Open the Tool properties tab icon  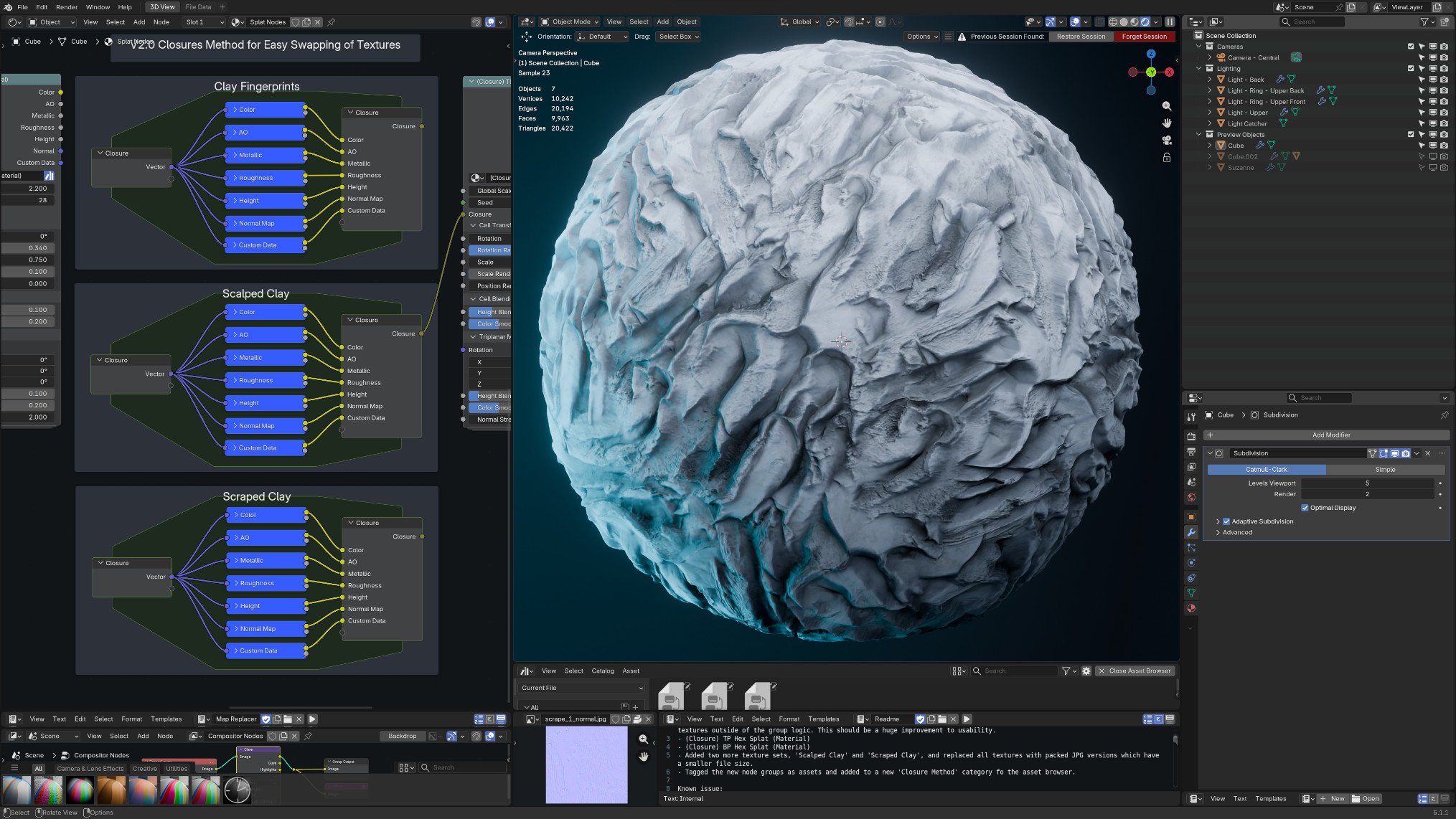pos(1191,416)
